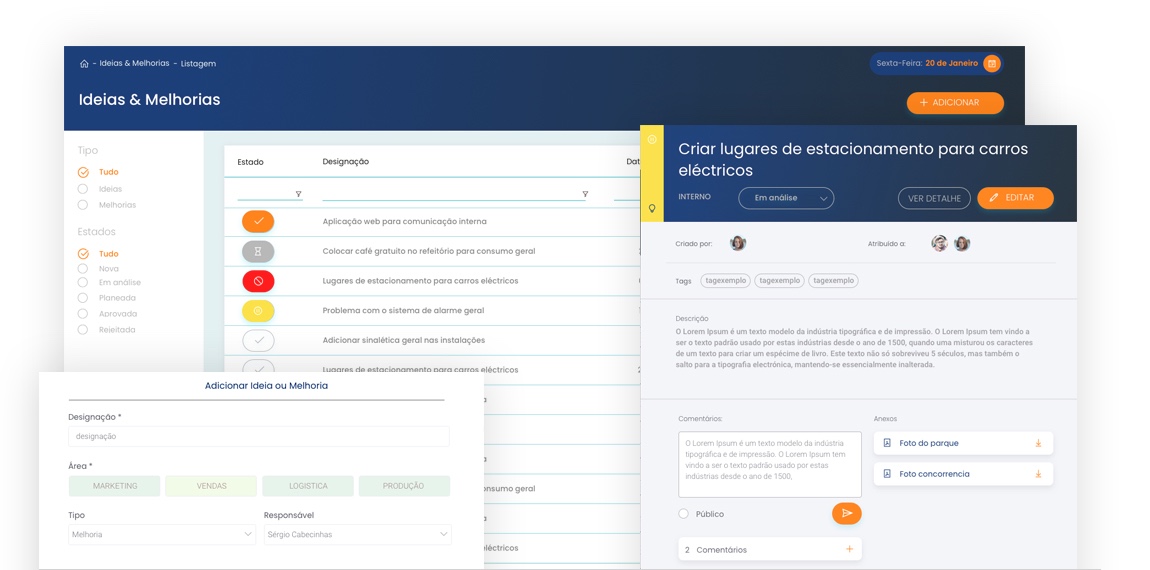Select Nova state filter
This screenshot has width=1150, height=570.
click(x=83, y=268)
